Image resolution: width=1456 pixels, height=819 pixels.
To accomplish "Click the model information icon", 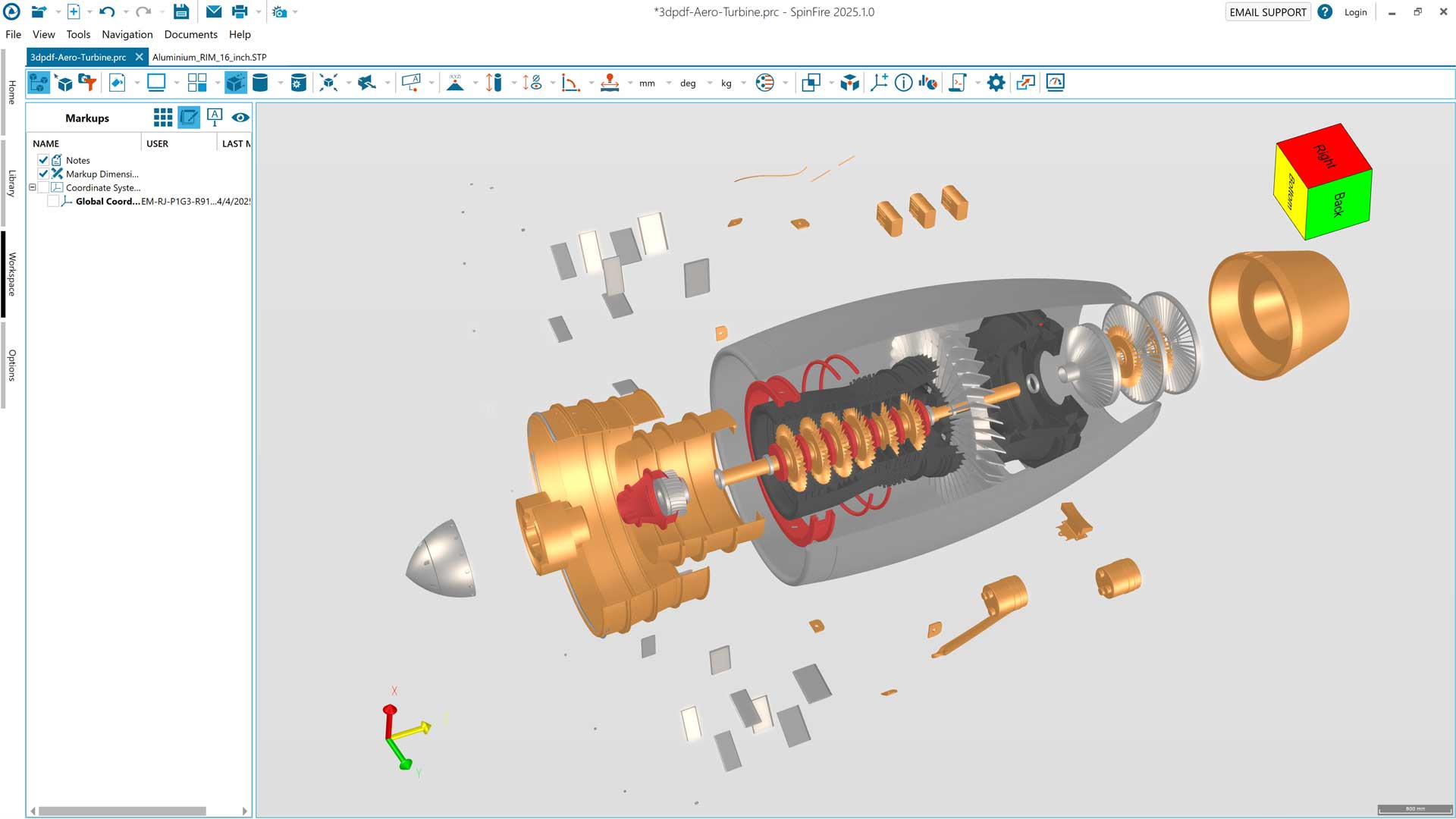I will click(903, 83).
